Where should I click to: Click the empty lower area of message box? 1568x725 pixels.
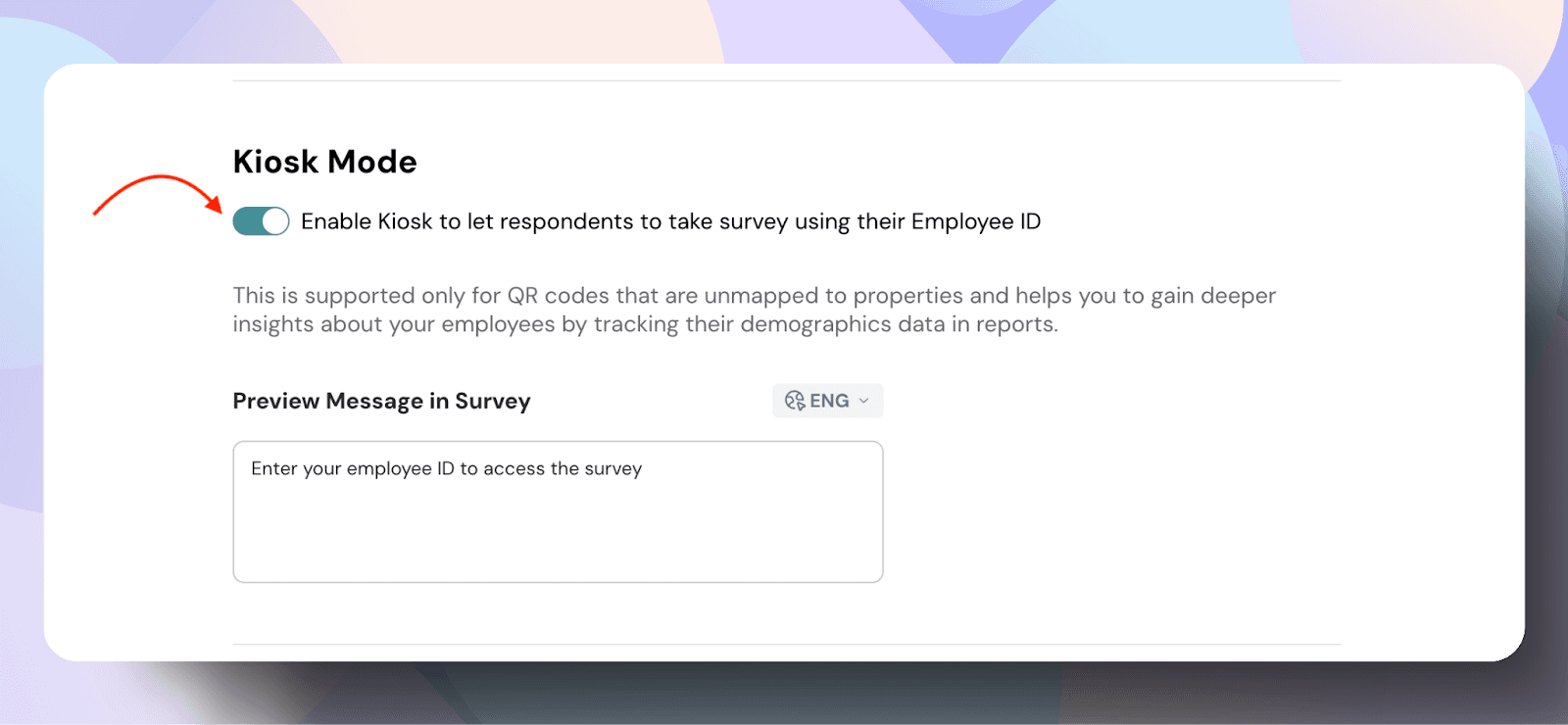click(x=558, y=544)
